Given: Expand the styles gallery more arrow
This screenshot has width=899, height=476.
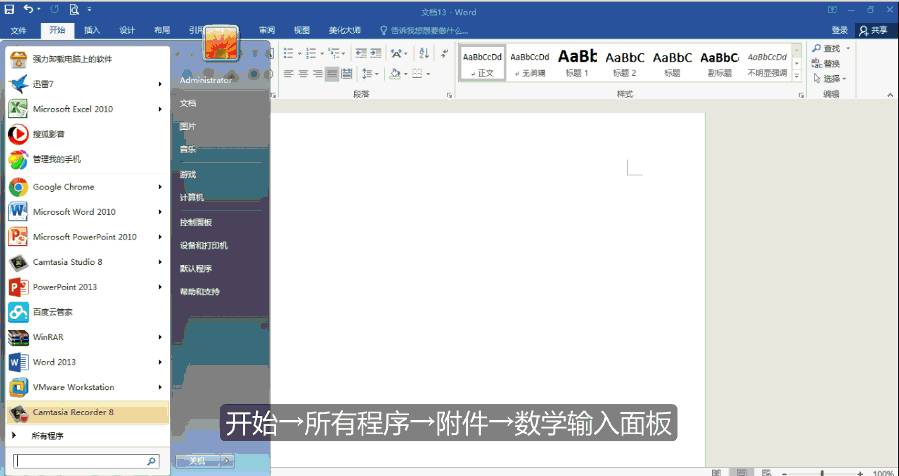Looking at the screenshot, I should pyautogui.click(x=796, y=75).
